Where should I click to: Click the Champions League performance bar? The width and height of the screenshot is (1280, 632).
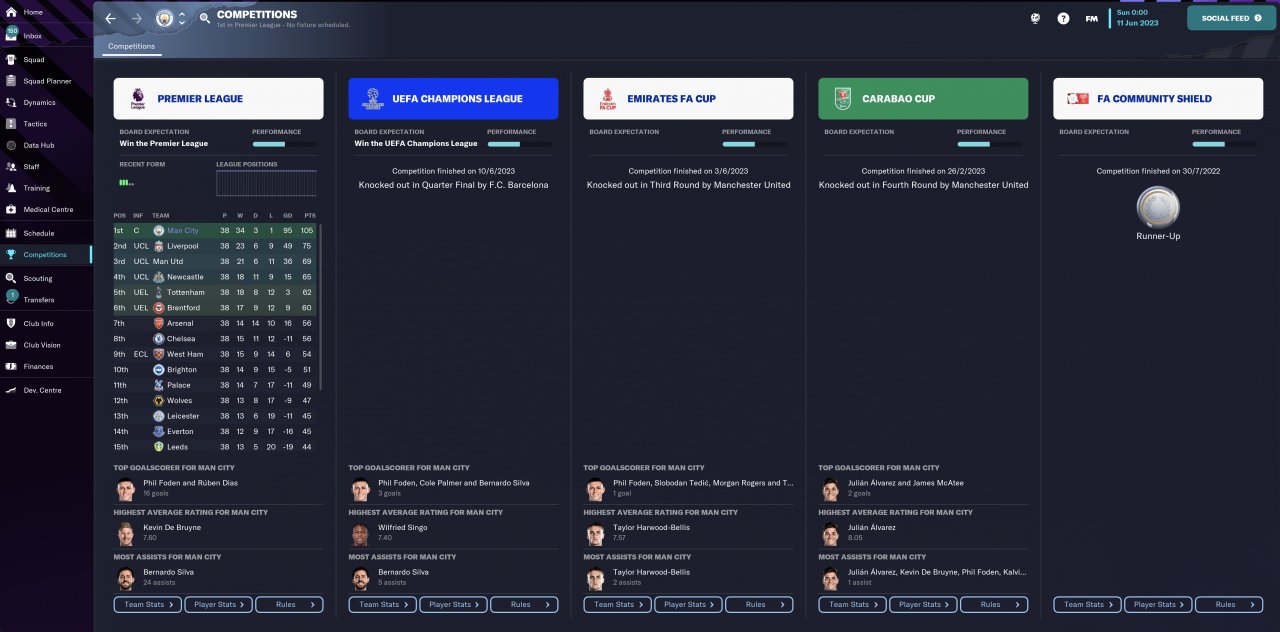click(519, 144)
